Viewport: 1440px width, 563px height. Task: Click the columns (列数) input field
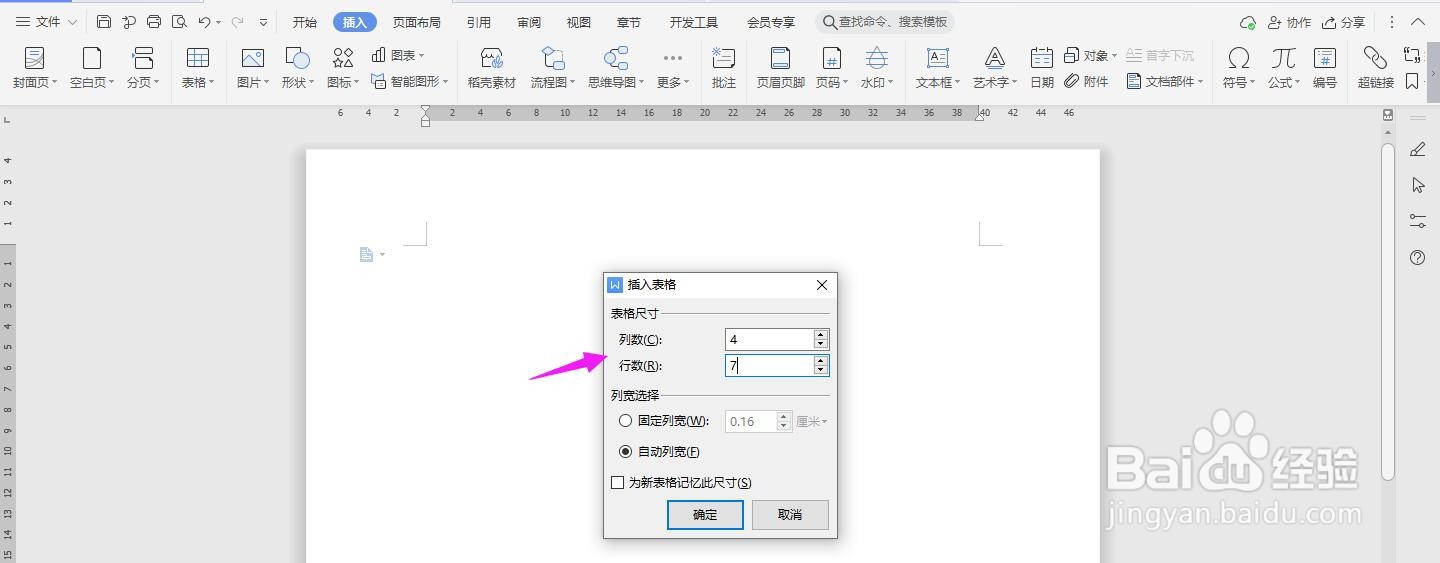tap(769, 339)
